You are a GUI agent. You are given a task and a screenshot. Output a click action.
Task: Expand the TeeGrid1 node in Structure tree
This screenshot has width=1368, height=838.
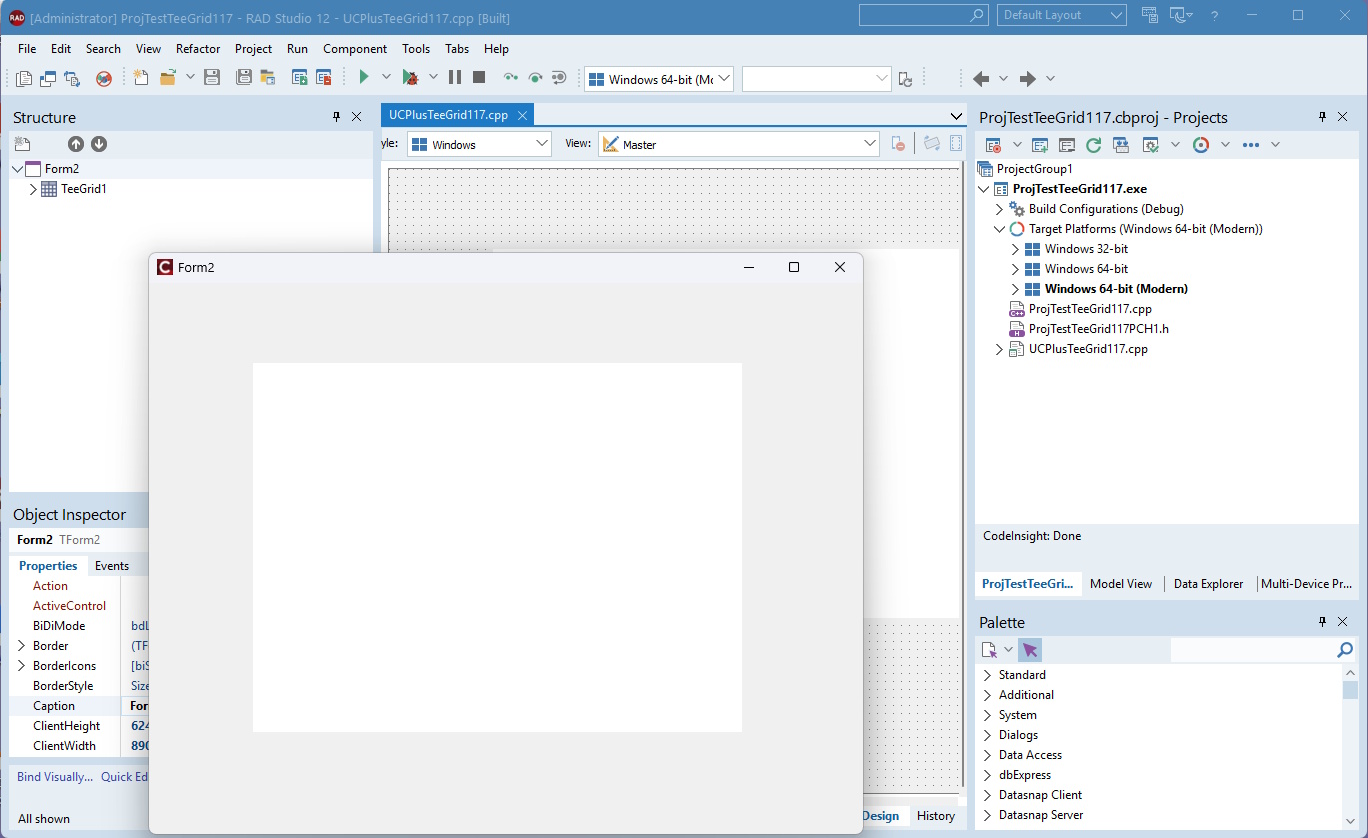33,188
